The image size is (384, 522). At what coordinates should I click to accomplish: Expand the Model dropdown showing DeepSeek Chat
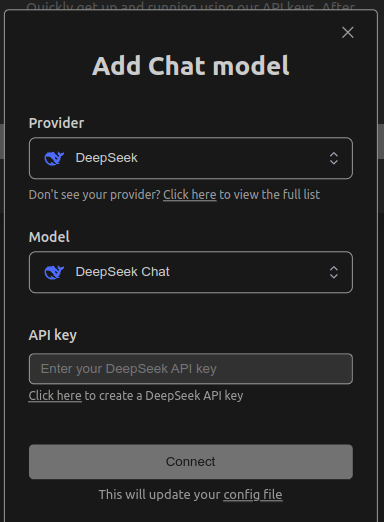click(x=191, y=272)
